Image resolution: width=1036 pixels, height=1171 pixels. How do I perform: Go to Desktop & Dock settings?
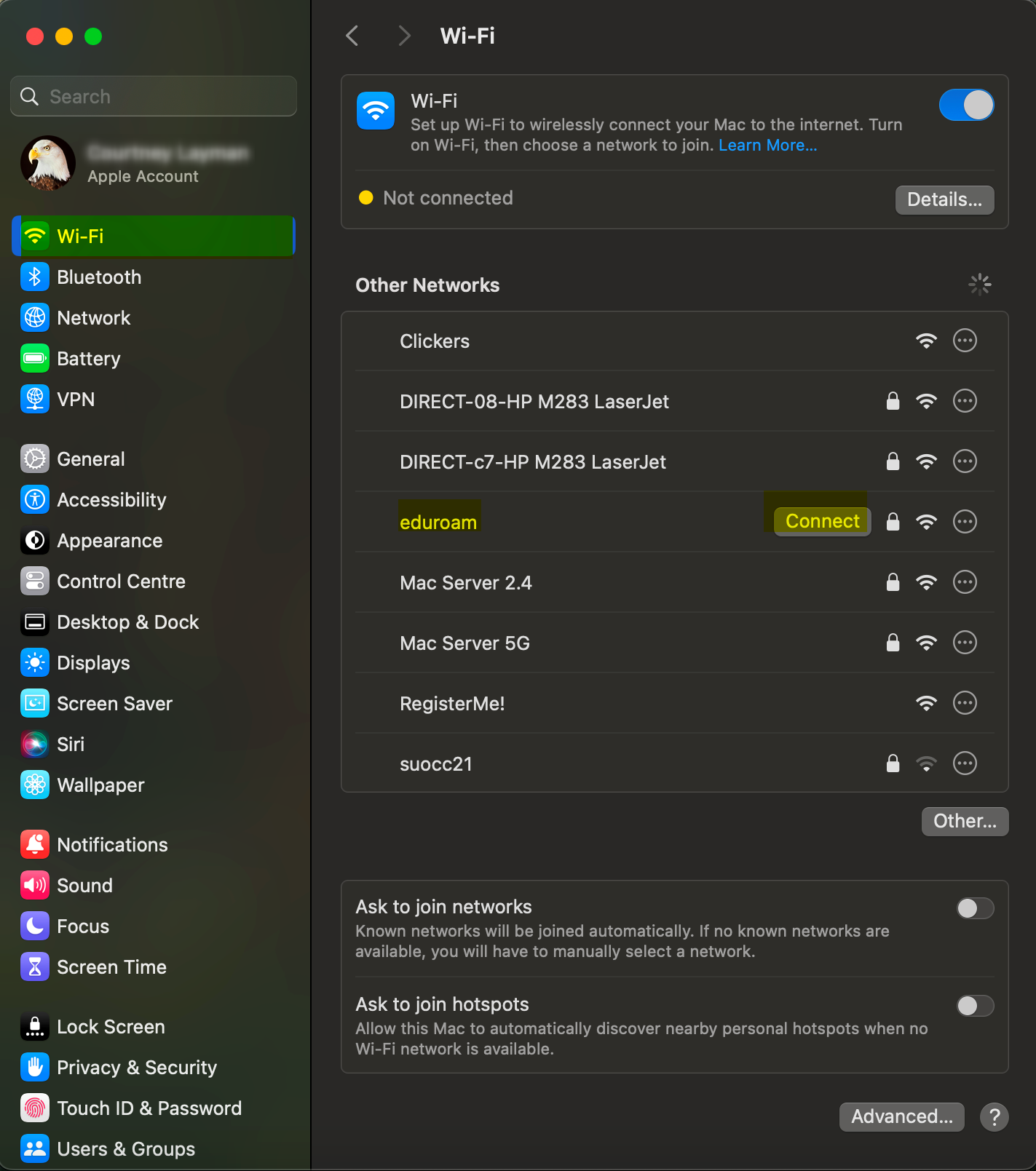click(127, 622)
